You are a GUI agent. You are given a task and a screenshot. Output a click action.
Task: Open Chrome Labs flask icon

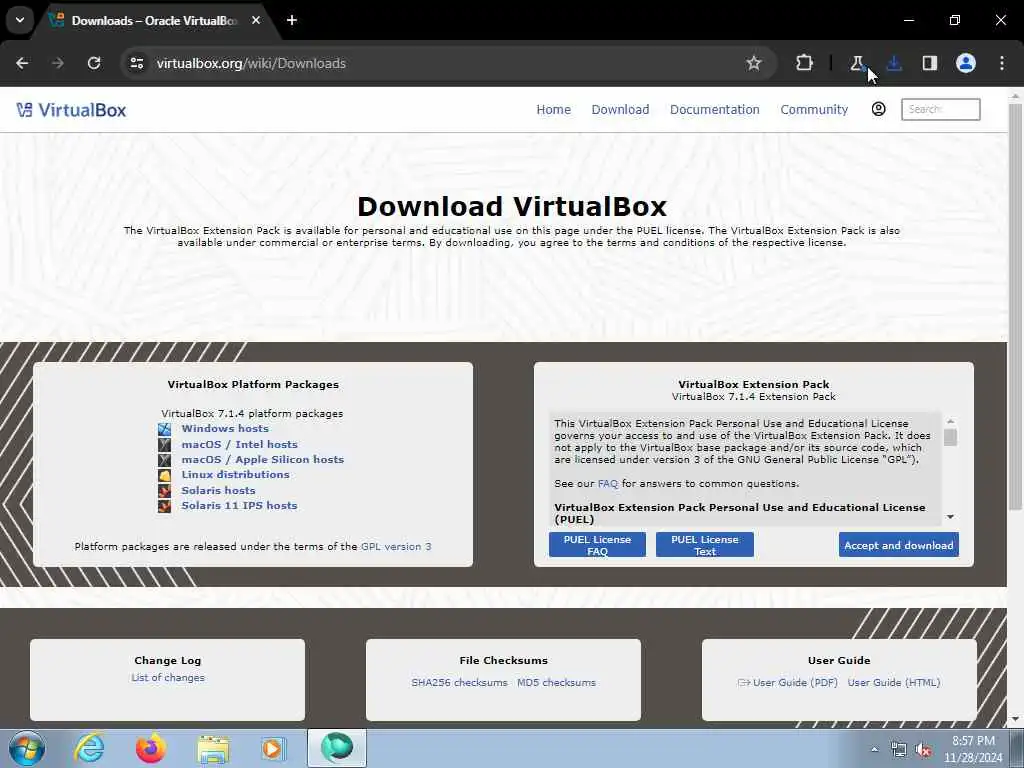[x=857, y=63]
